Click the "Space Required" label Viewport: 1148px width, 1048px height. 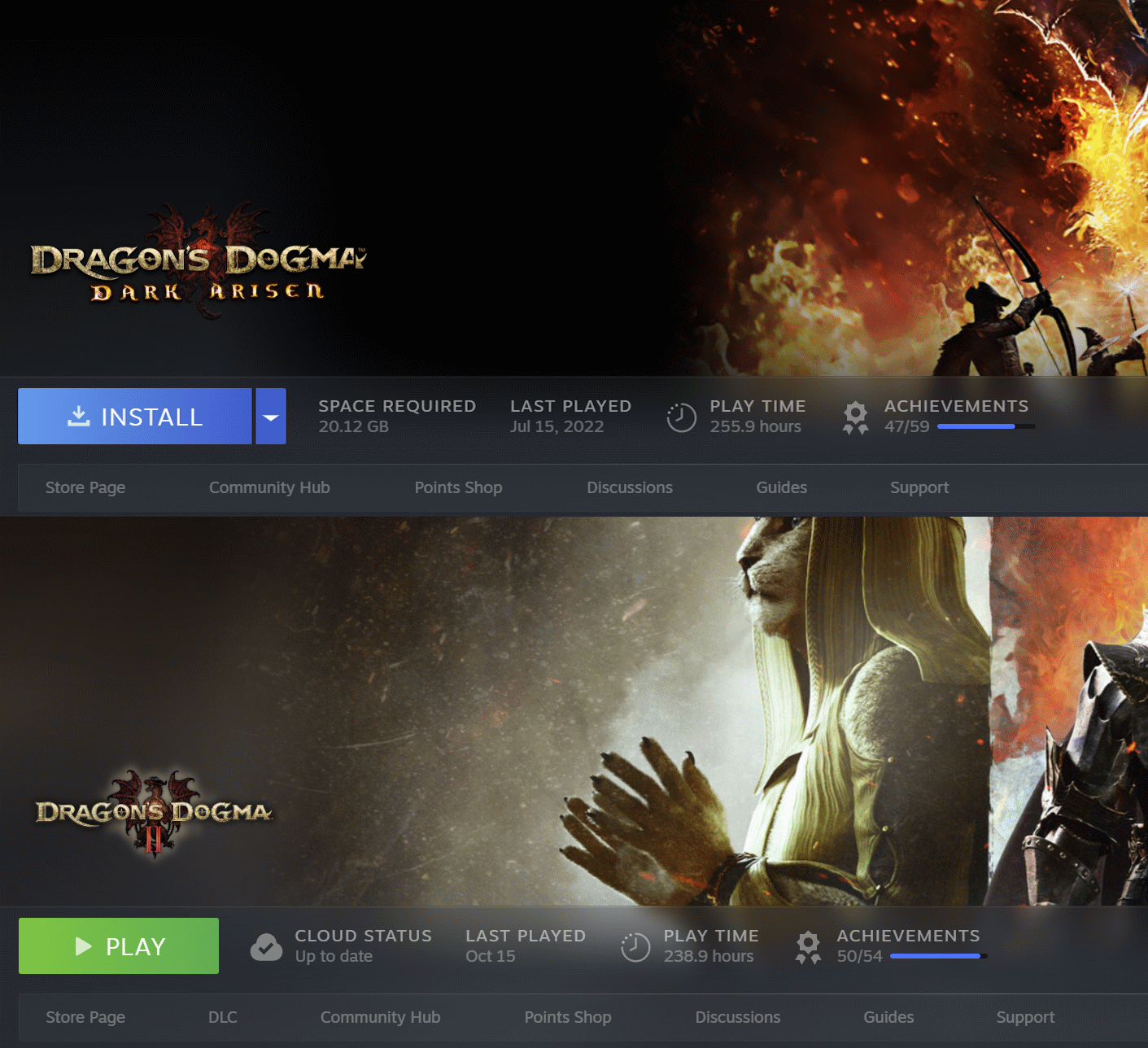coord(397,406)
